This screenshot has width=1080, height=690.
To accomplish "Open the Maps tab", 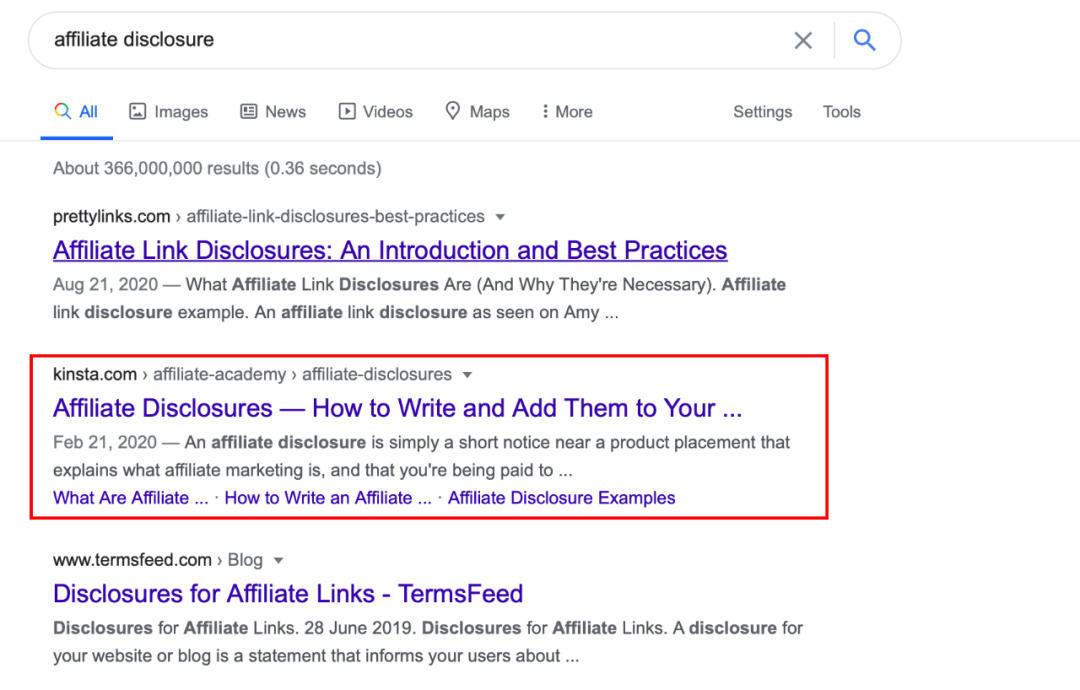I will point(477,112).
